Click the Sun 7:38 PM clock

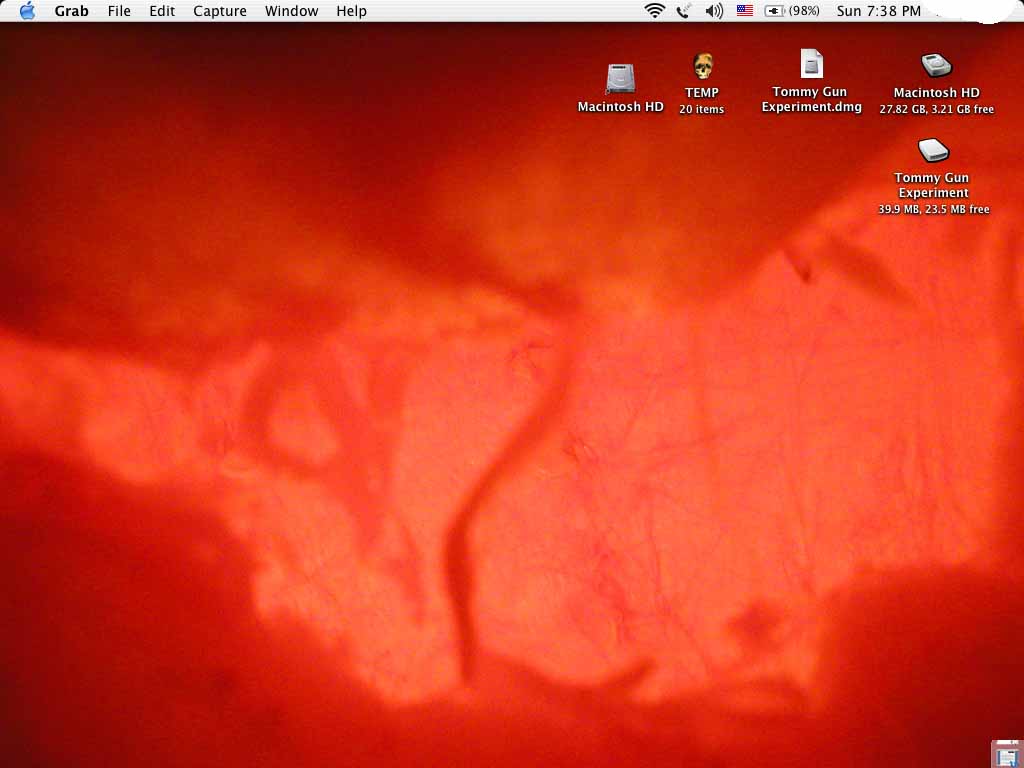pyautogui.click(x=879, y=11)
